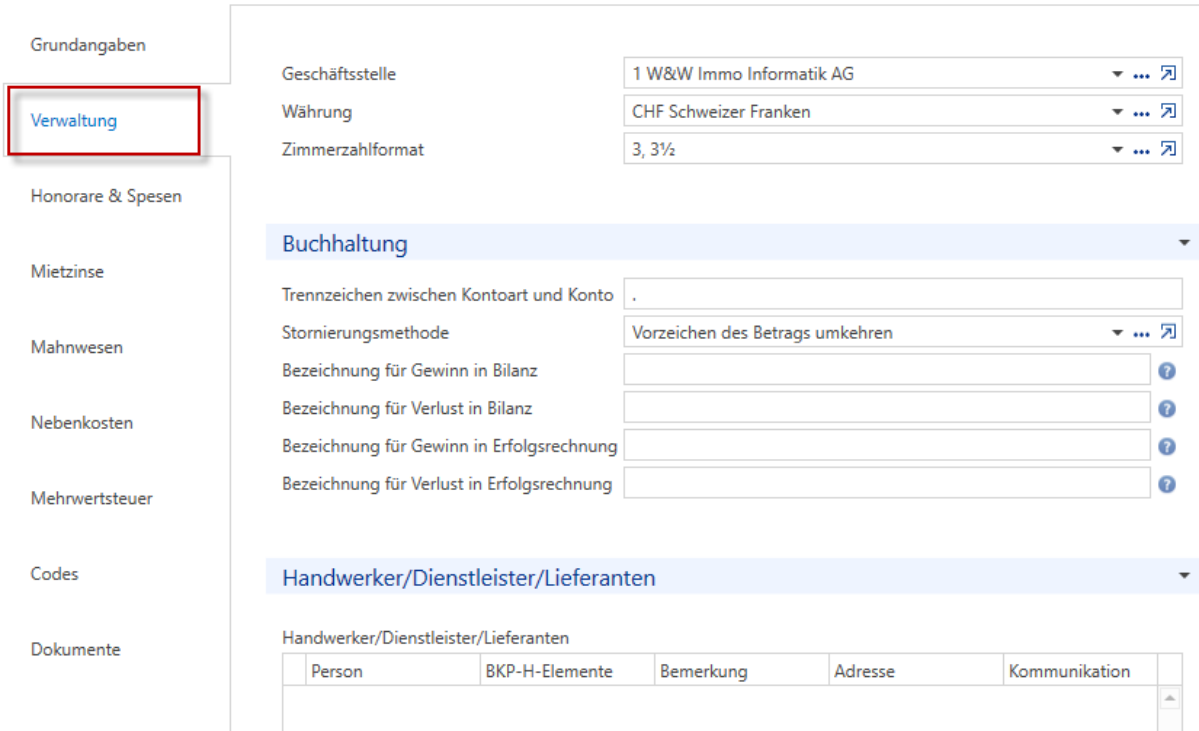This screenshot has height=731, width=1199.
Task: Expand the Stornierungsmethode dropdown arrow
Action: click(1117, 333)
